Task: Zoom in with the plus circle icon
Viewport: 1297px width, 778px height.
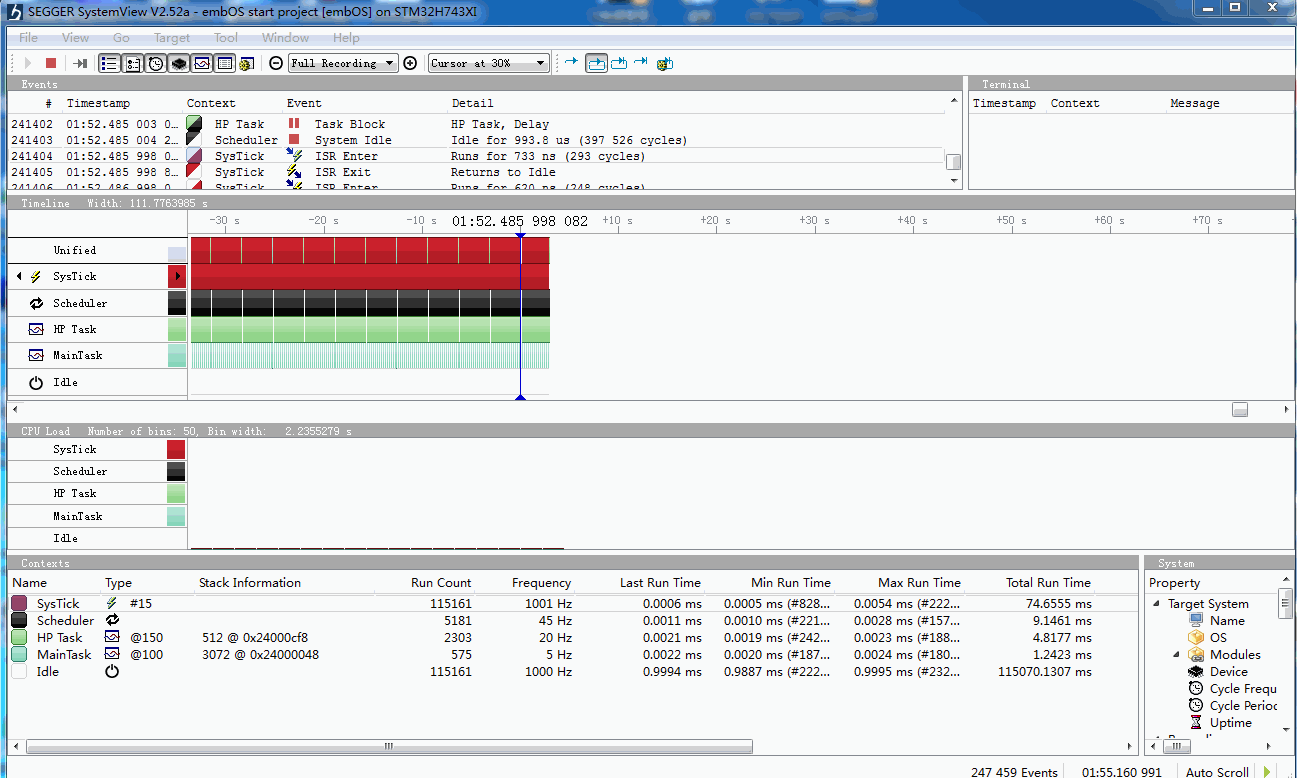Action: click(x=410, y=63)
